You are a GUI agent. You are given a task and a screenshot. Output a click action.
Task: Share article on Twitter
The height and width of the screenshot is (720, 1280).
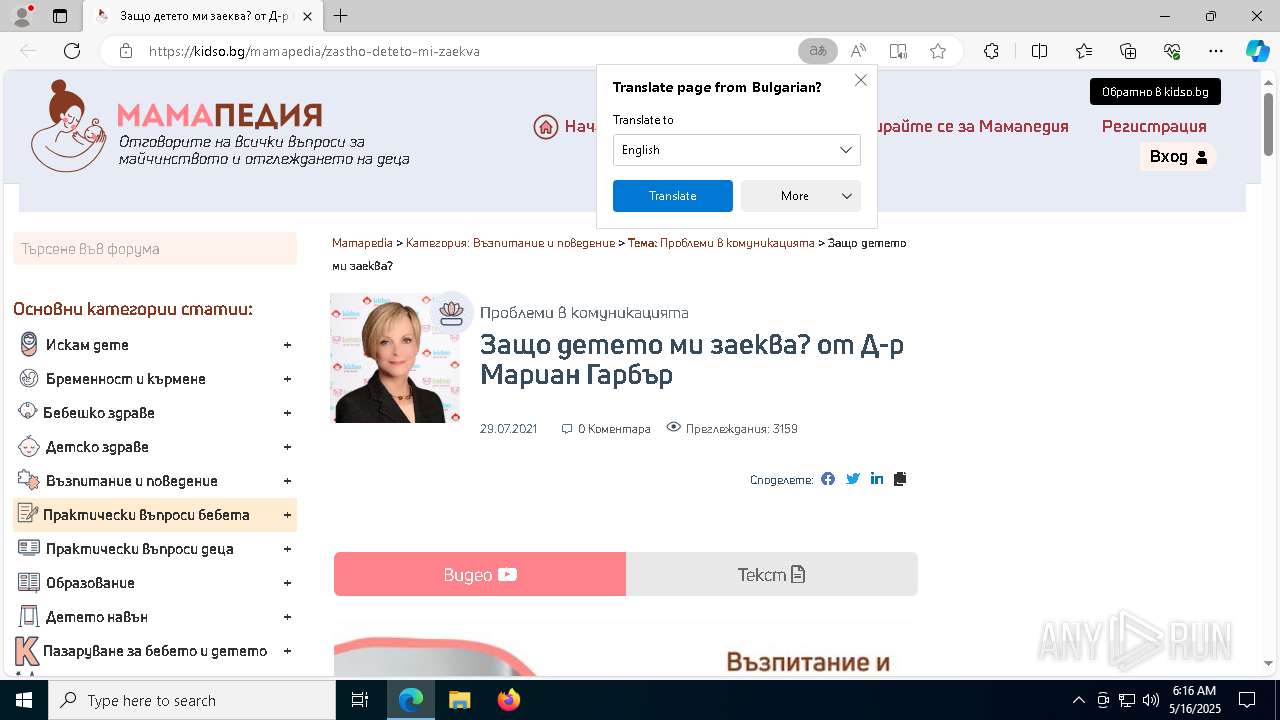853,479
